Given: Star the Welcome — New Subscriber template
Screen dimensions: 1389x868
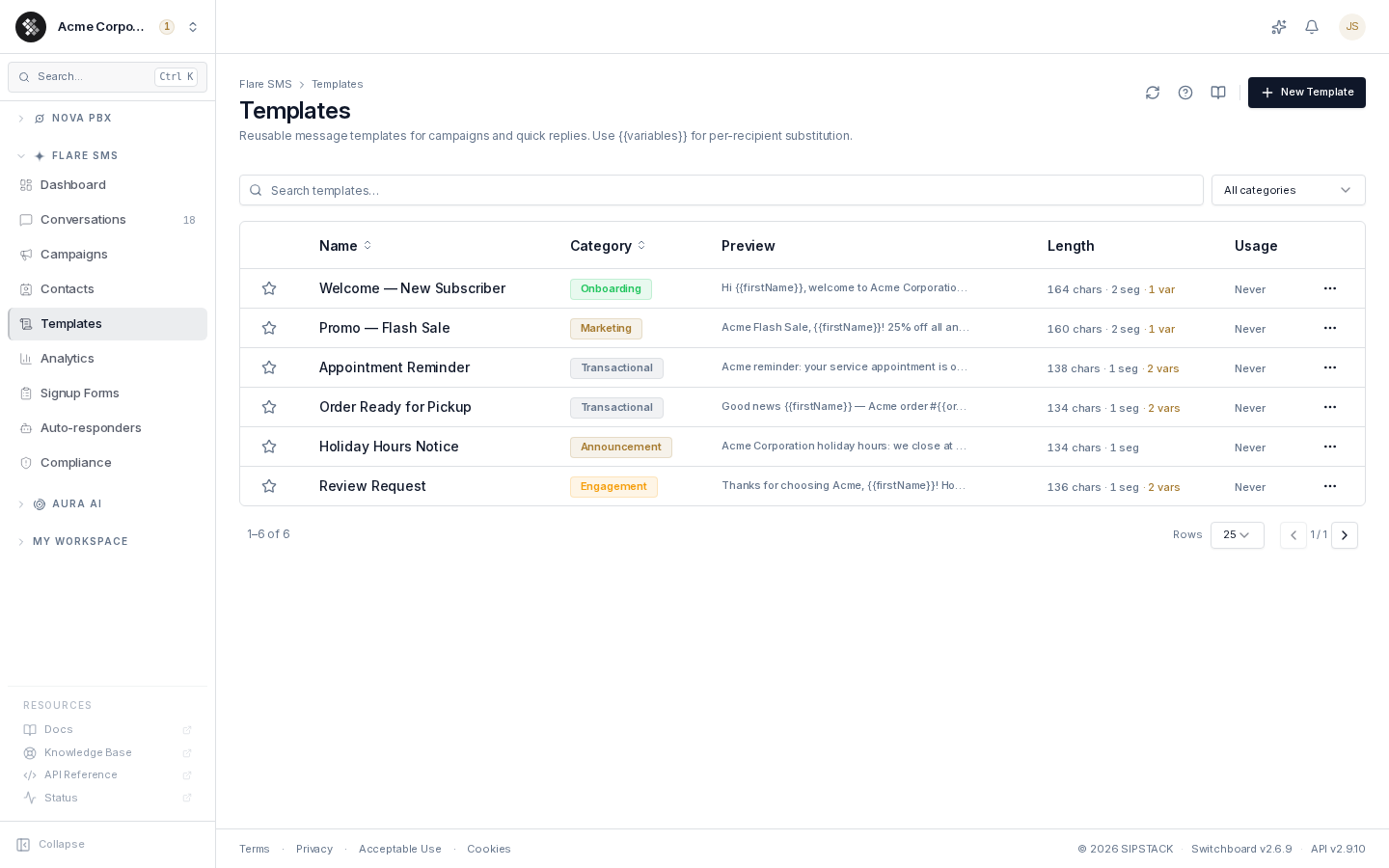Looking at the screenshot, I should [x=269, y=288].
